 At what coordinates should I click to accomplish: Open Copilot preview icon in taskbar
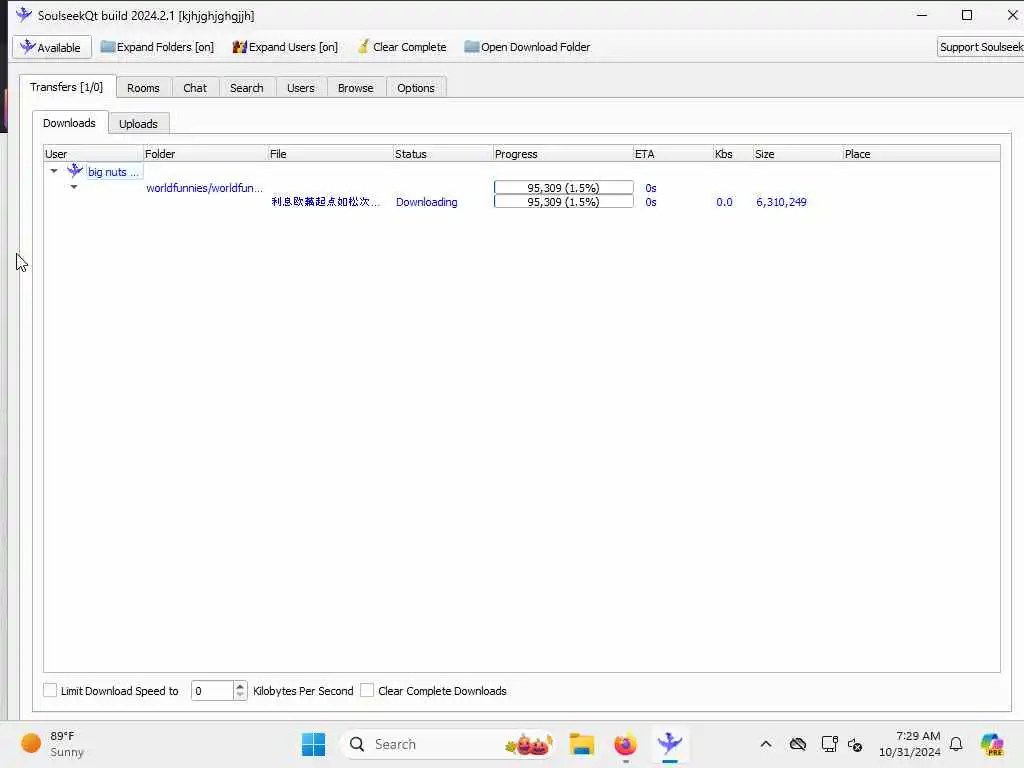click(x=992, y=744)
